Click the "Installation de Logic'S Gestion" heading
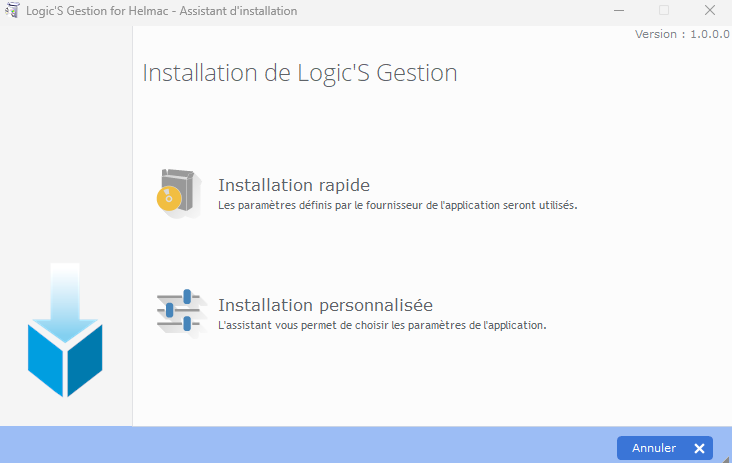732x463 pixels. coord(300,73)
